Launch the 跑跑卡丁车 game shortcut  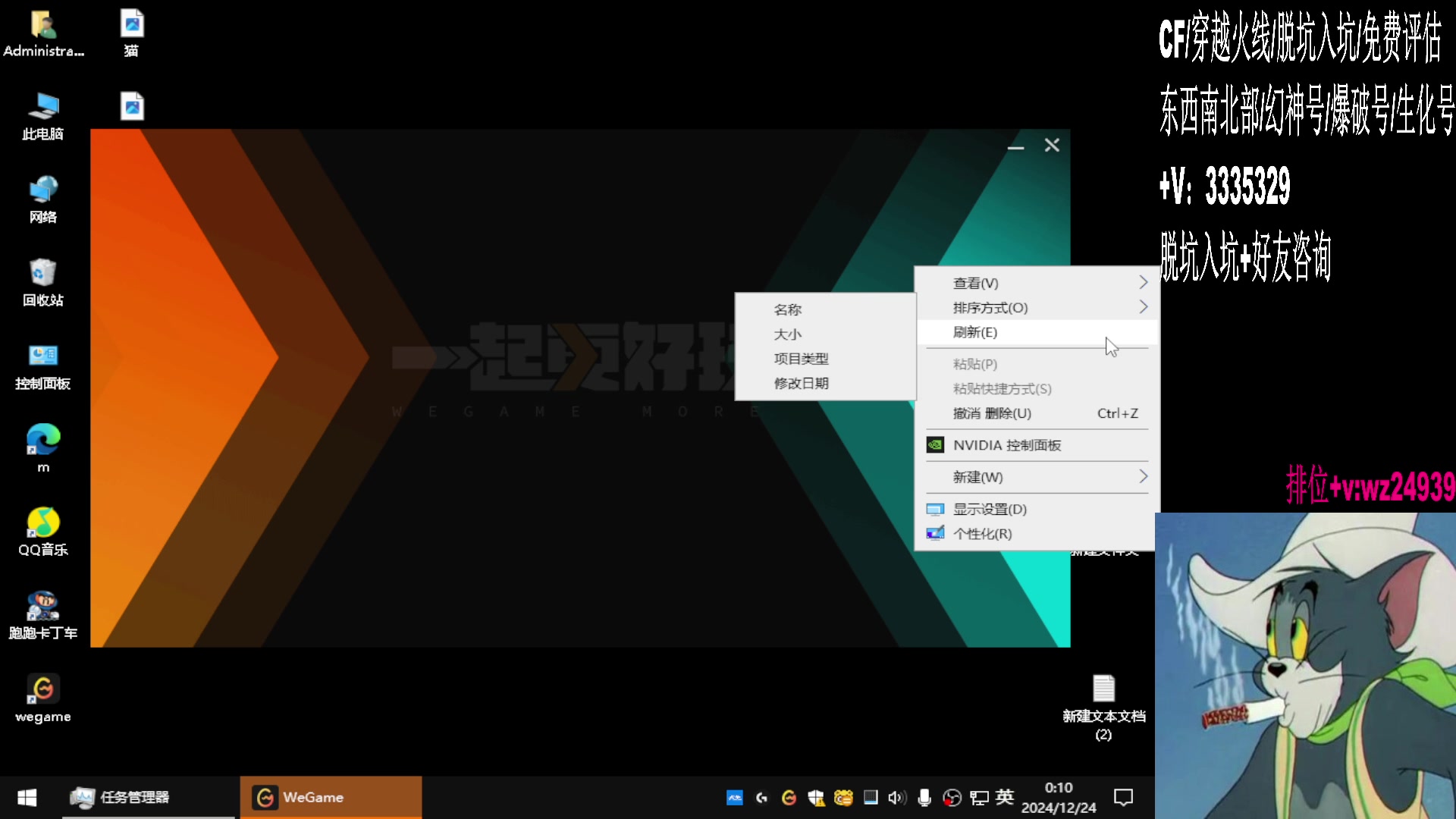pyautogui.click(x=43, y=616)
